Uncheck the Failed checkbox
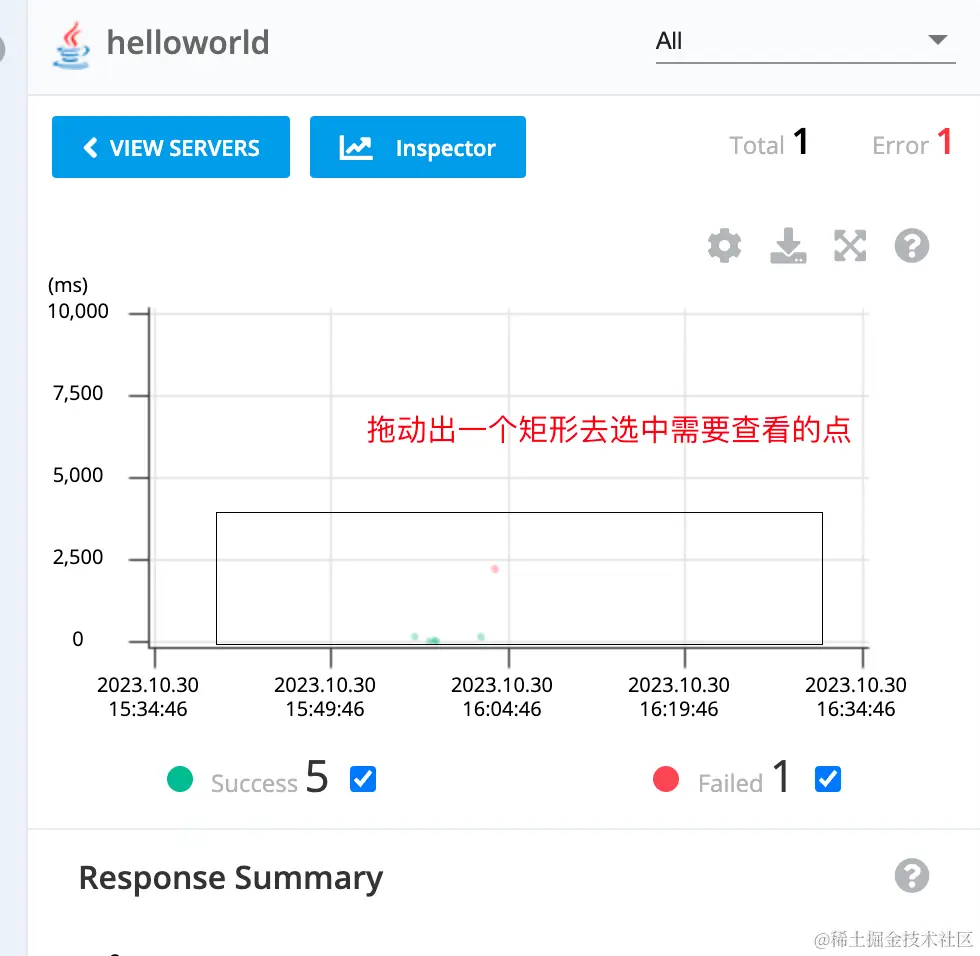 828,779
